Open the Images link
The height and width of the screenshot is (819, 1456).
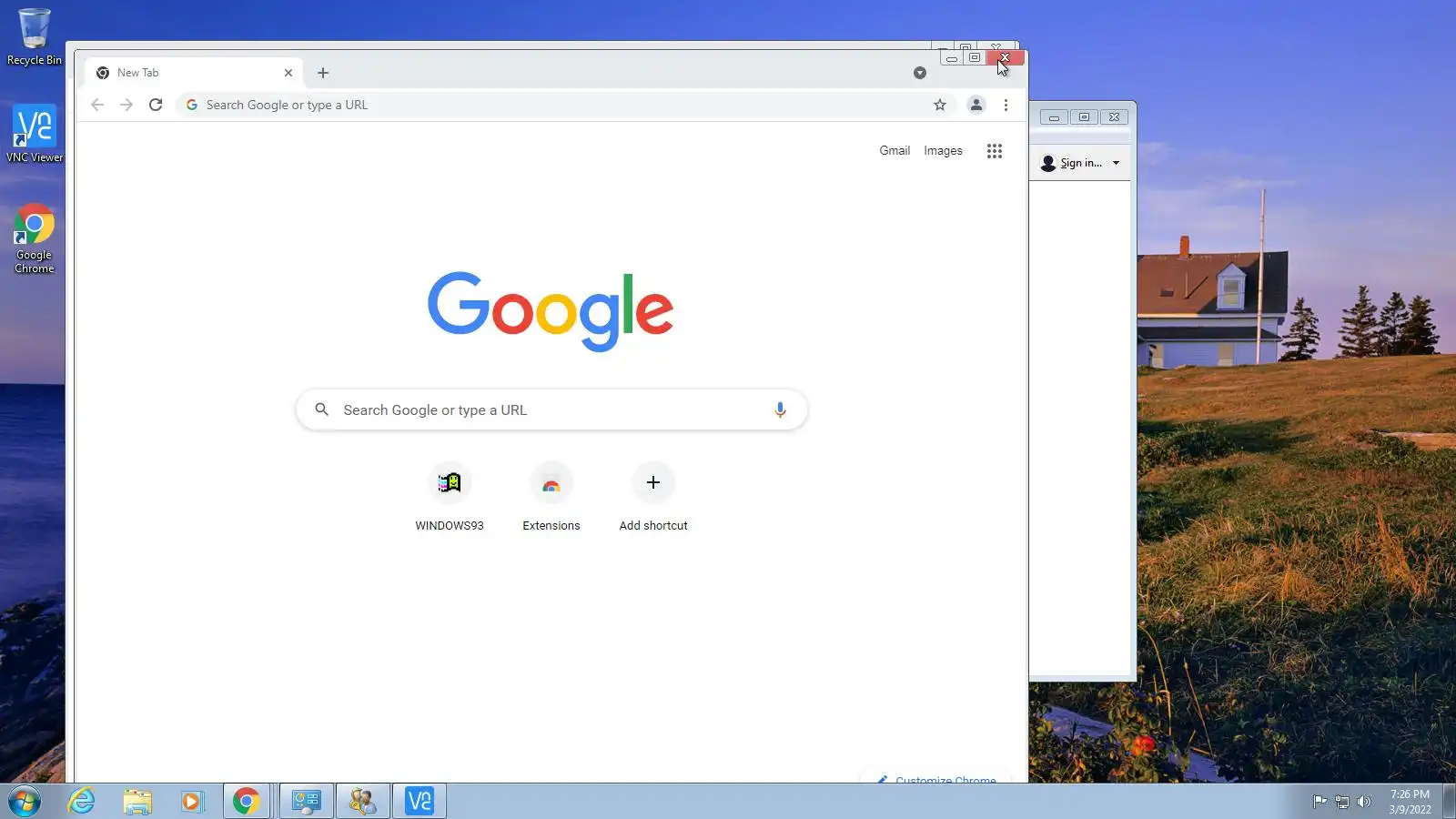tap(943, 151)
